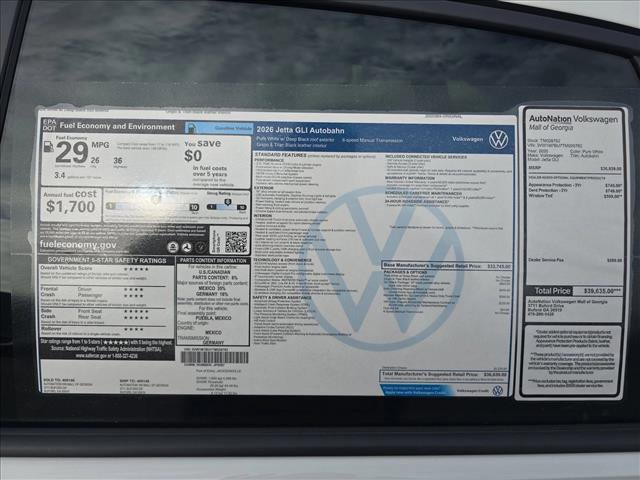Click the 'Total Price' black label
Image resolution: width=640 pixels, height=480 pixels.
tap(550, 291)
